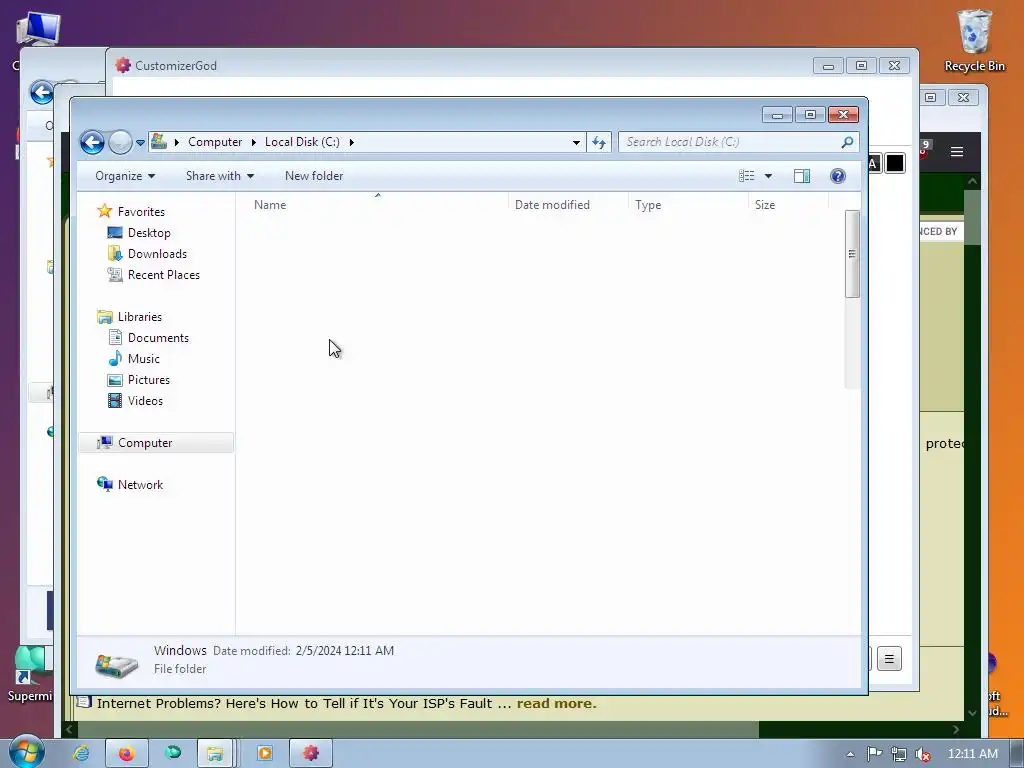Click the file list vertical scrollbar thumb

pos(852,254)
